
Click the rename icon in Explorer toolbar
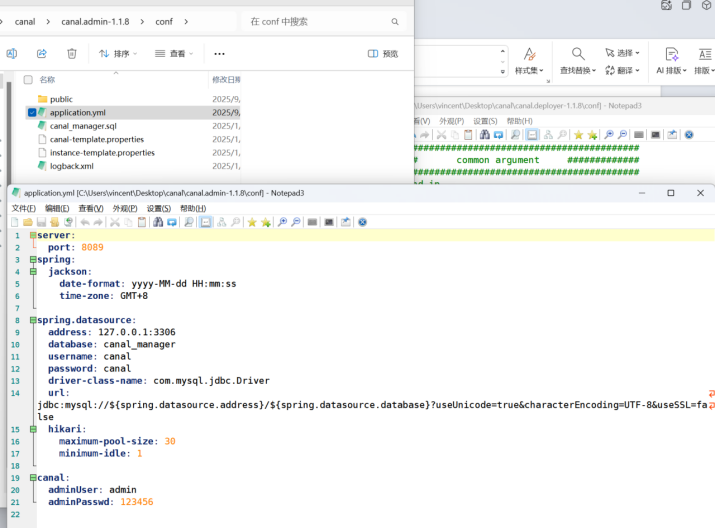(x=12, y=54)
